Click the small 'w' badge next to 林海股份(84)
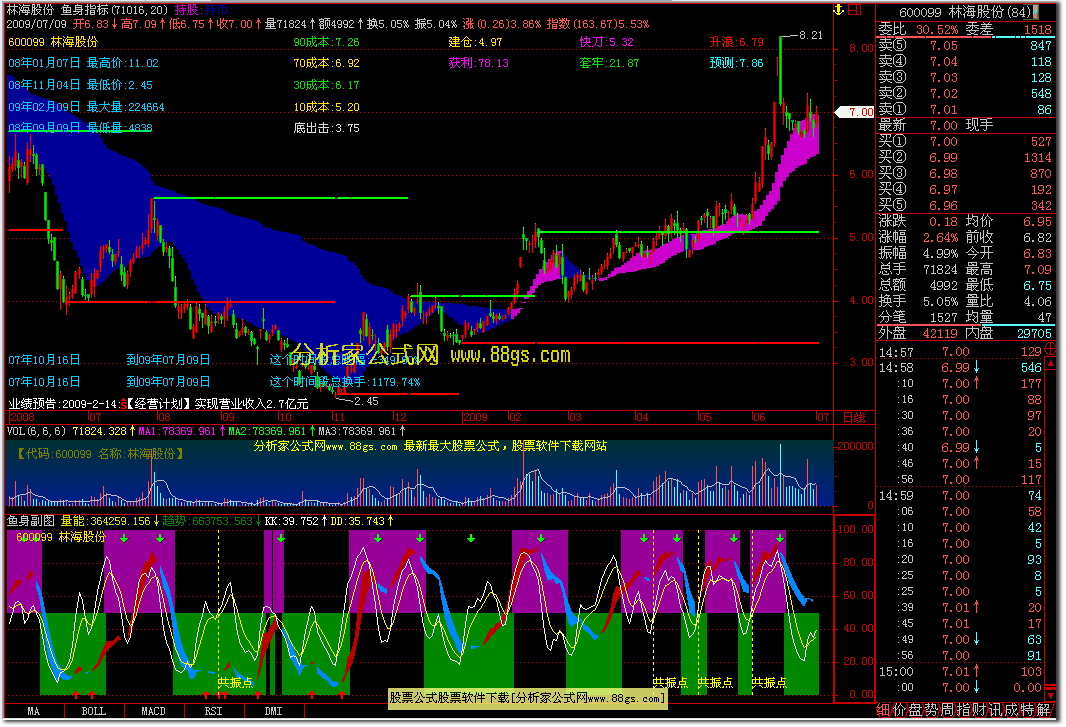The height and width of the screenshot is (727, 1066). tap(1036, 12)
